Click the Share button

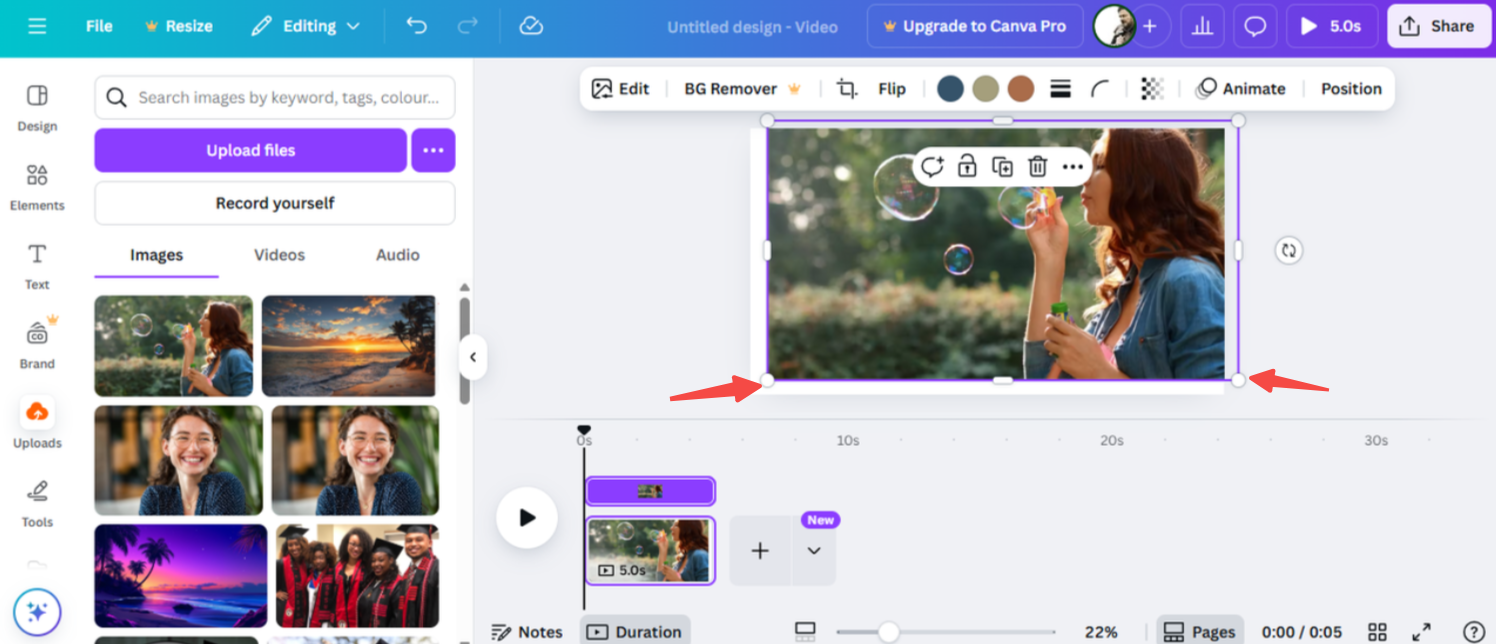click(x=1437, y=26)
